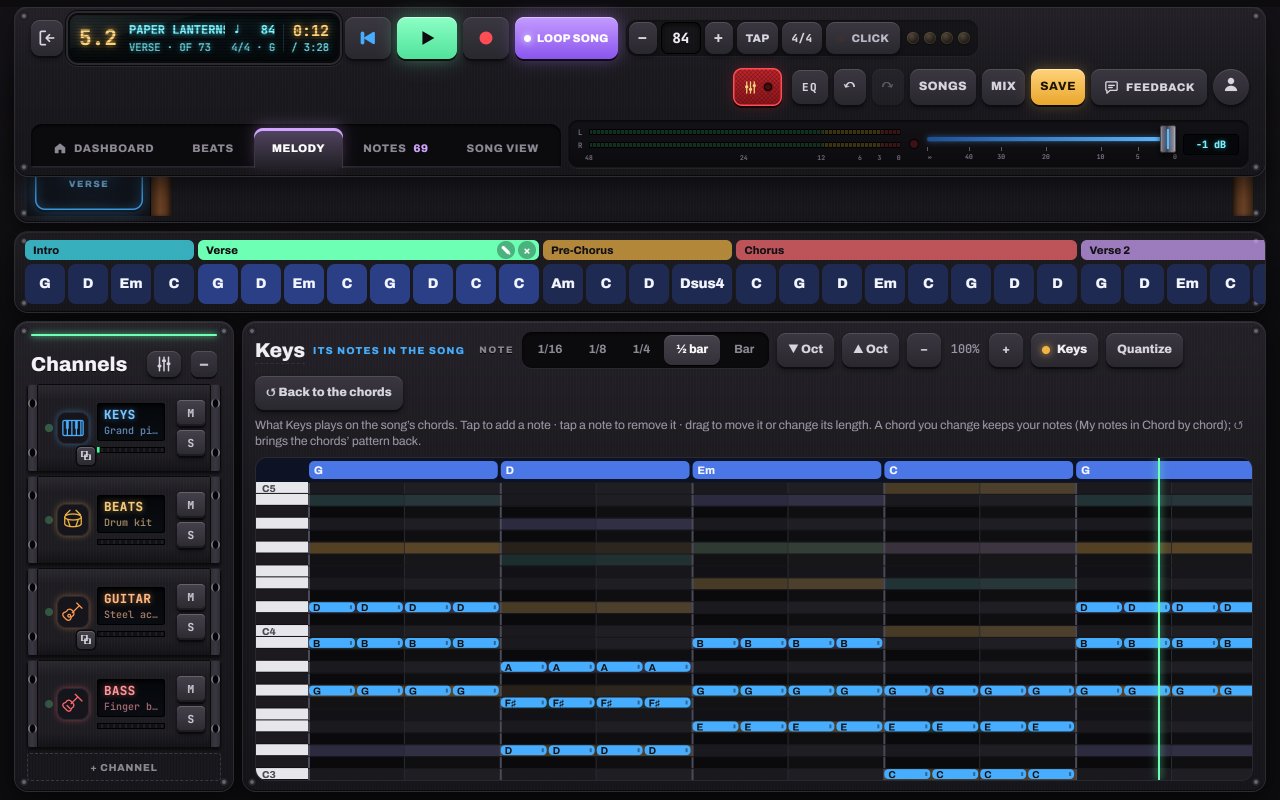The width and height of the screenshot is (1280, 800).
Task: Open the Song View tab
Action: click(502, 148)
